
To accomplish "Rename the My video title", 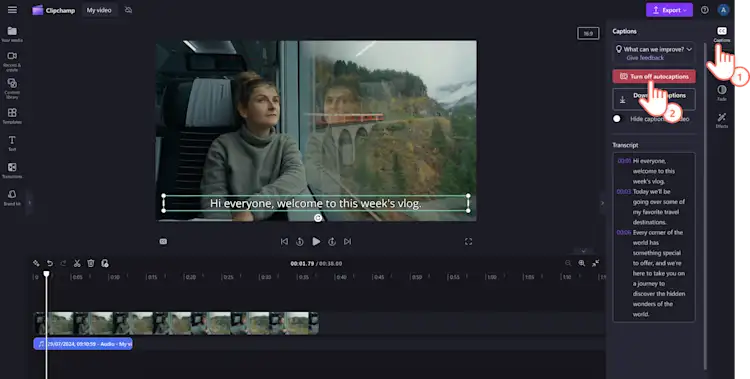I will 99,10.
